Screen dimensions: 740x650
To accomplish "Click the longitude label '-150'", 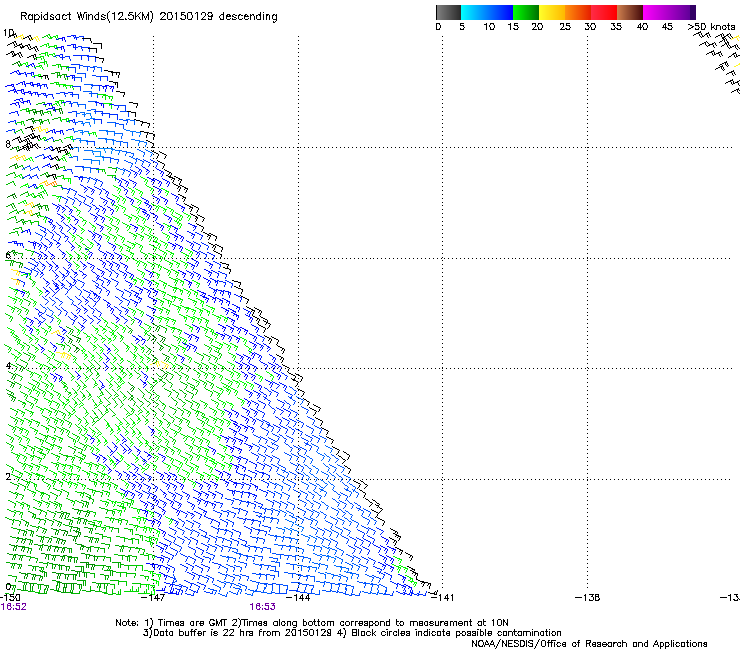I will (x=10, y=598).
